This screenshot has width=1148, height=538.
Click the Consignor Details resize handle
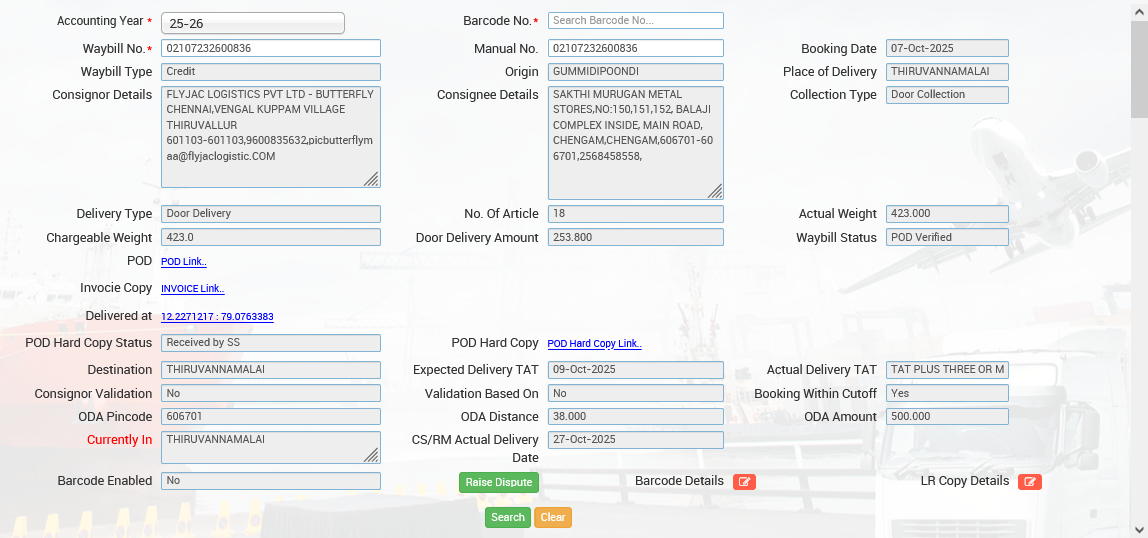tap(371, 179)
